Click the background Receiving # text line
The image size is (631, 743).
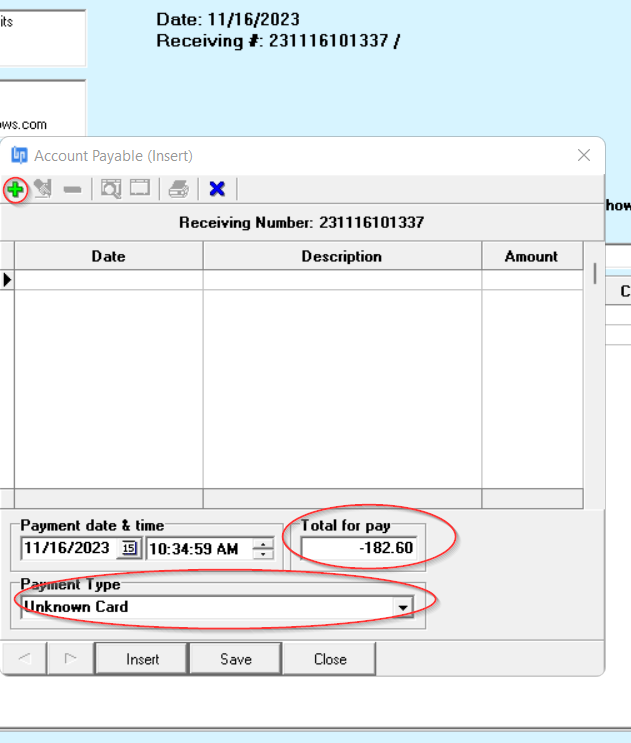pyautogui.click(x=278, y=41)
